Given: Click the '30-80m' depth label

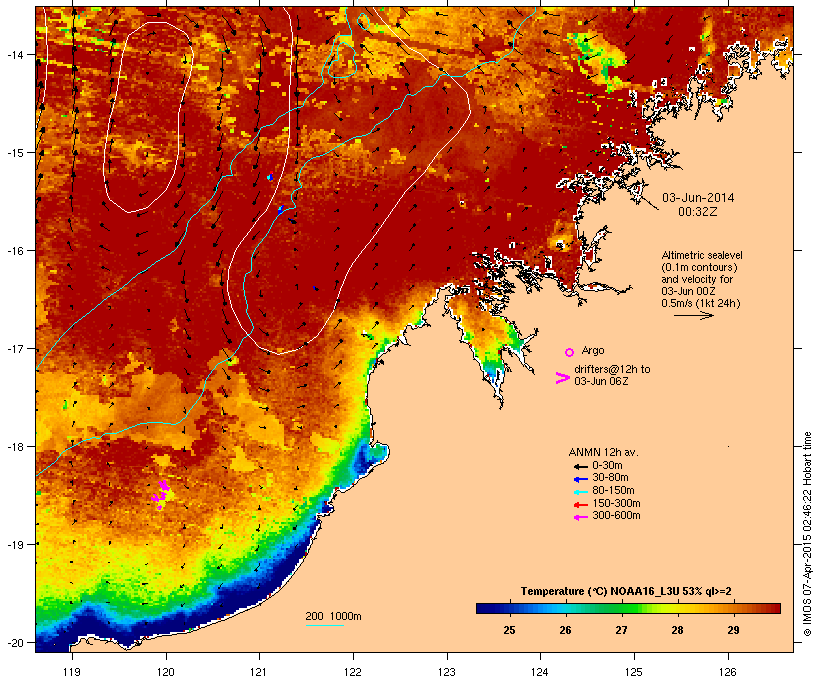Looking at the screenshot, I should [x=610, y=478].
